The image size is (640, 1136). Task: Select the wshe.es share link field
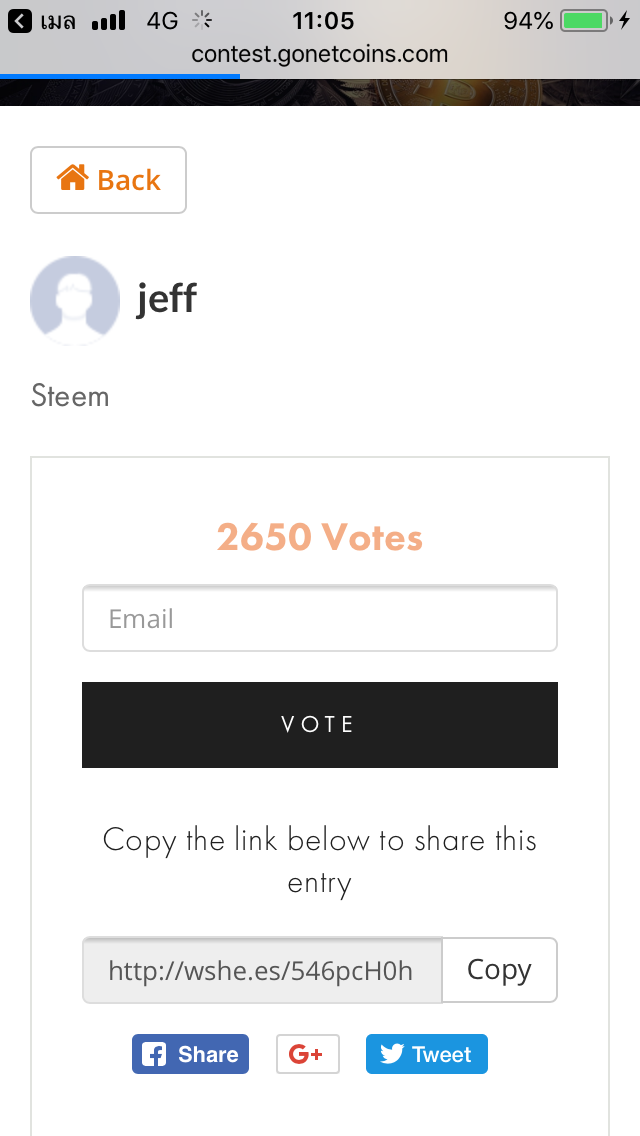click(x=262, y=970)
